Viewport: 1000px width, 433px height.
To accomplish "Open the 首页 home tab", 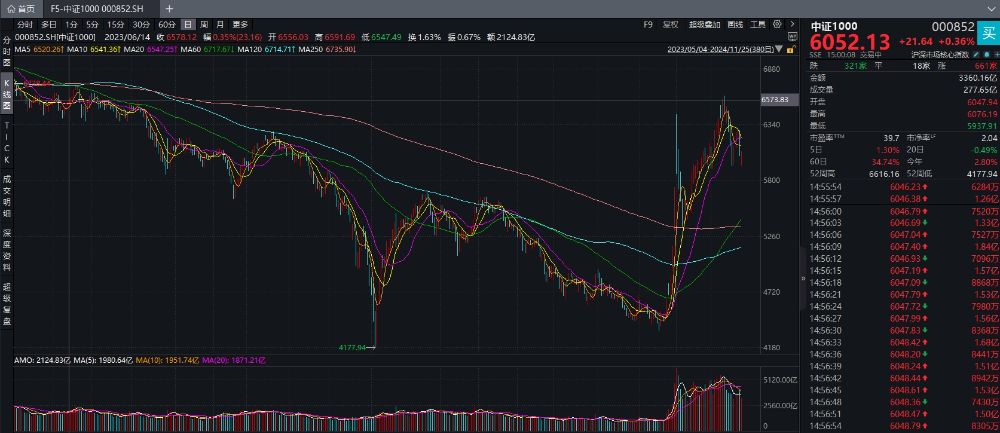I will click(21, 7).
